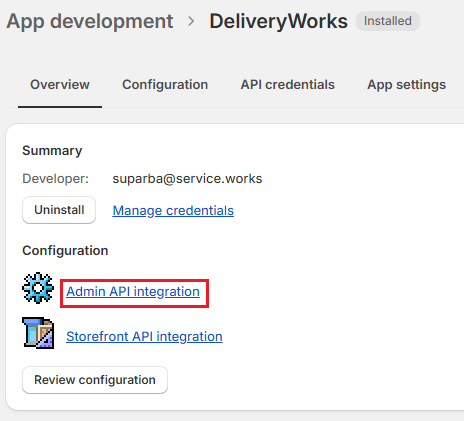Click the Configuration section heading
This screenshot has height=421, width=464.
coord(65,251)
